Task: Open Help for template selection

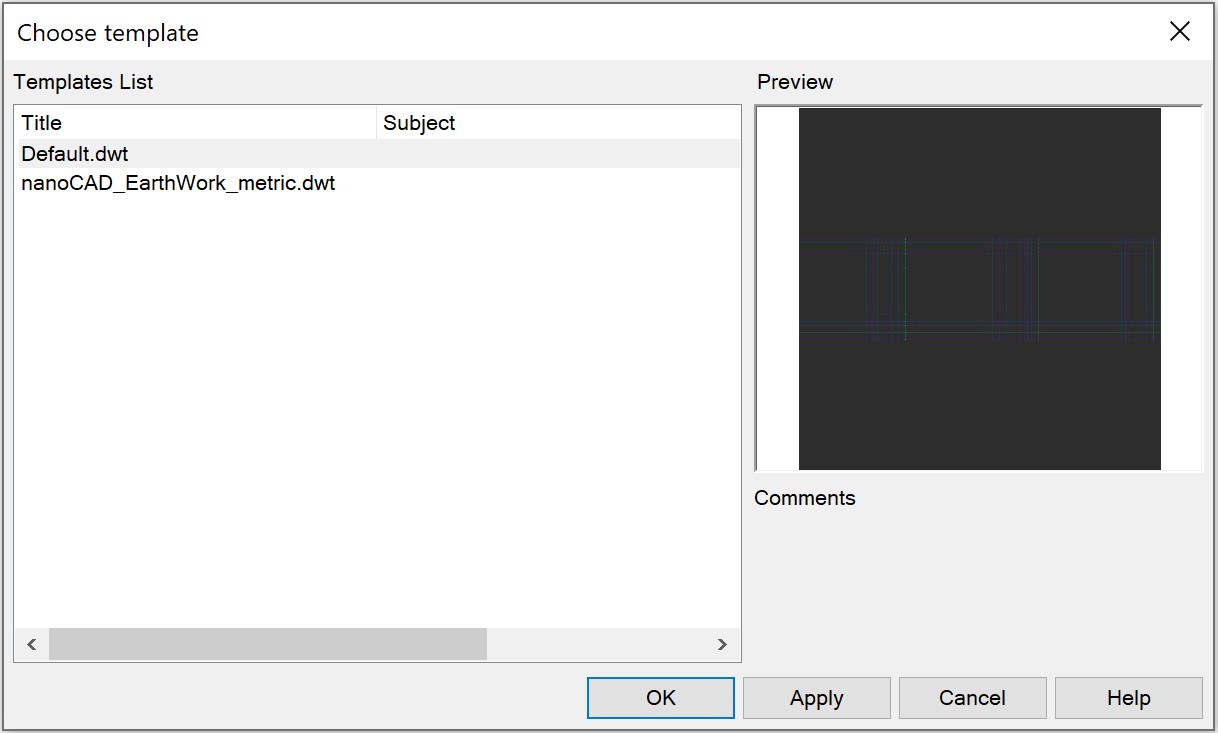Action: [1128, 698]
